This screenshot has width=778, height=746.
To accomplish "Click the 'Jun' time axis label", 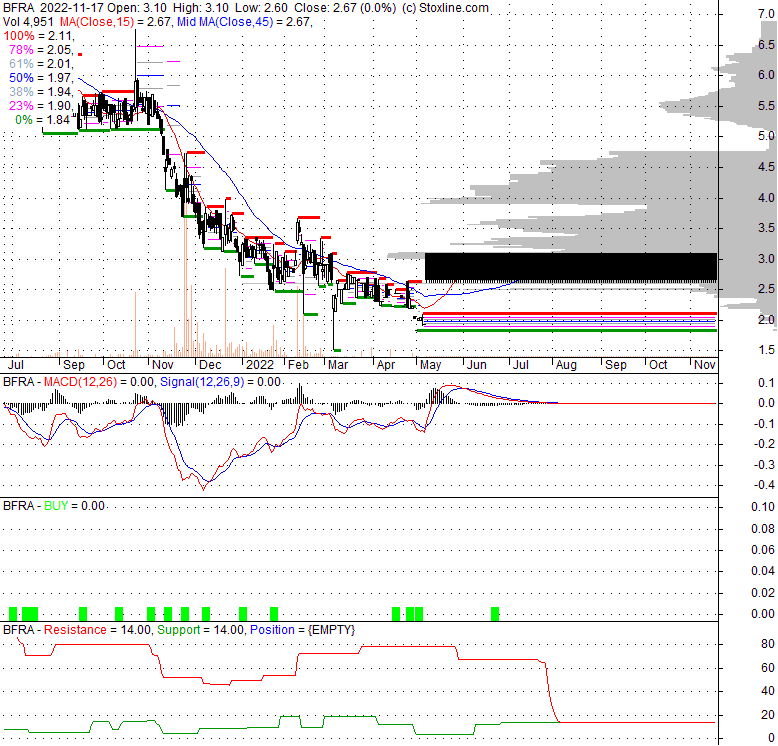I will (x=477, y=365).
